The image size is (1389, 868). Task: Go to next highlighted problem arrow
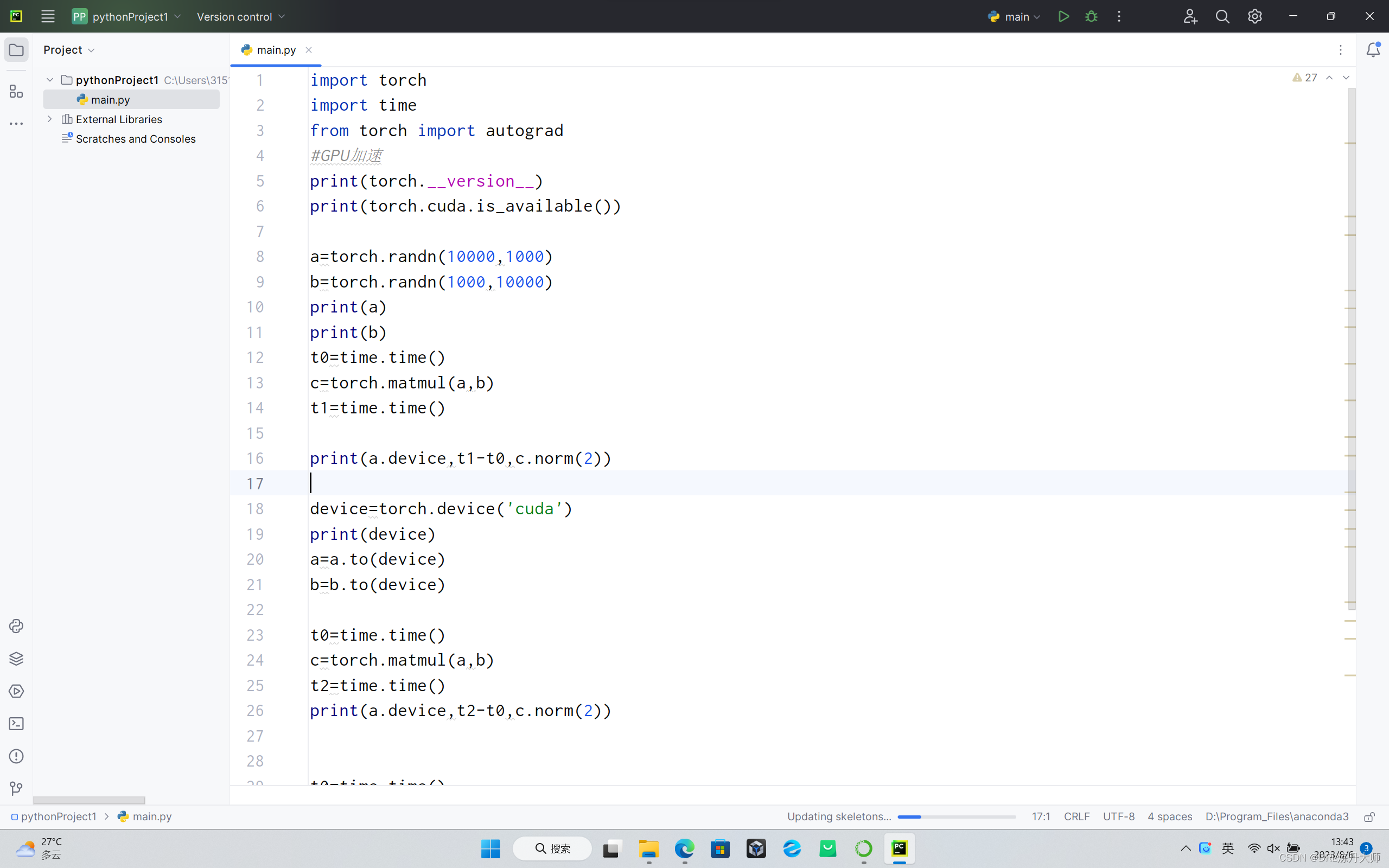tap(1346, 78)
